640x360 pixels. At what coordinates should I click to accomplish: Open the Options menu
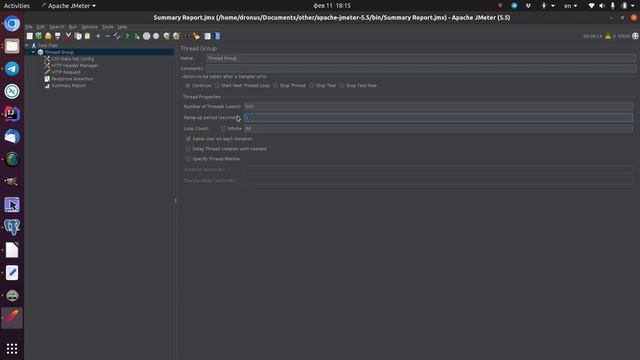point(89,27)
